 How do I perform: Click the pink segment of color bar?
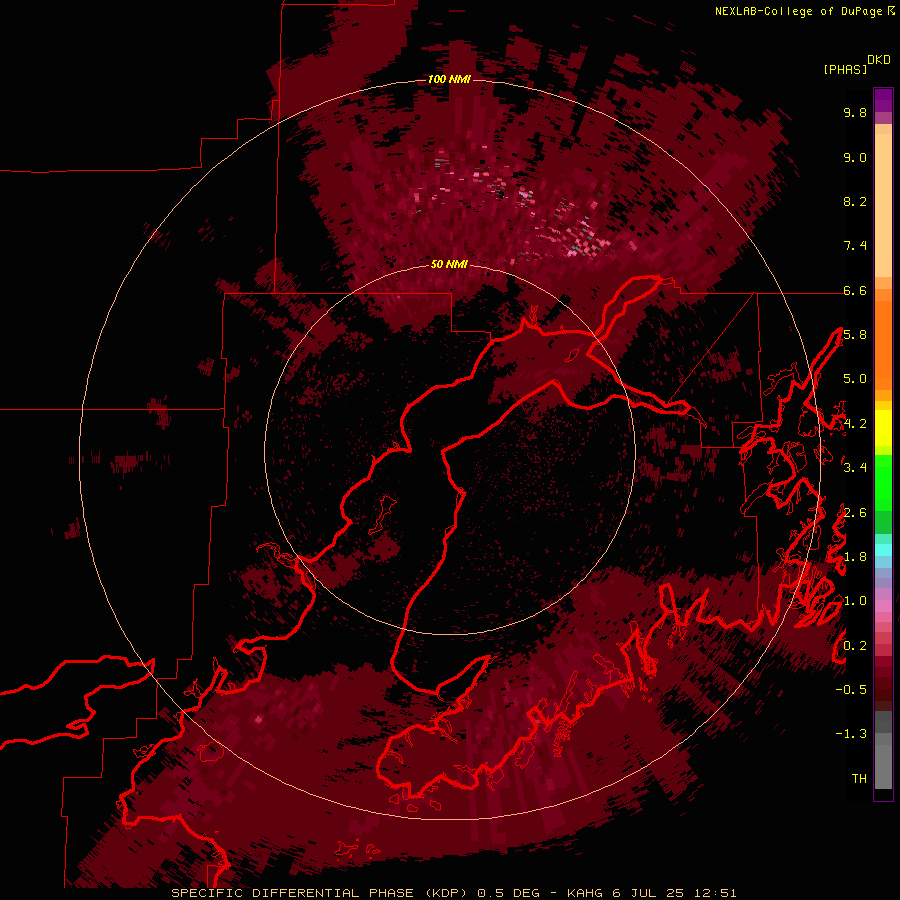point(883,606)
